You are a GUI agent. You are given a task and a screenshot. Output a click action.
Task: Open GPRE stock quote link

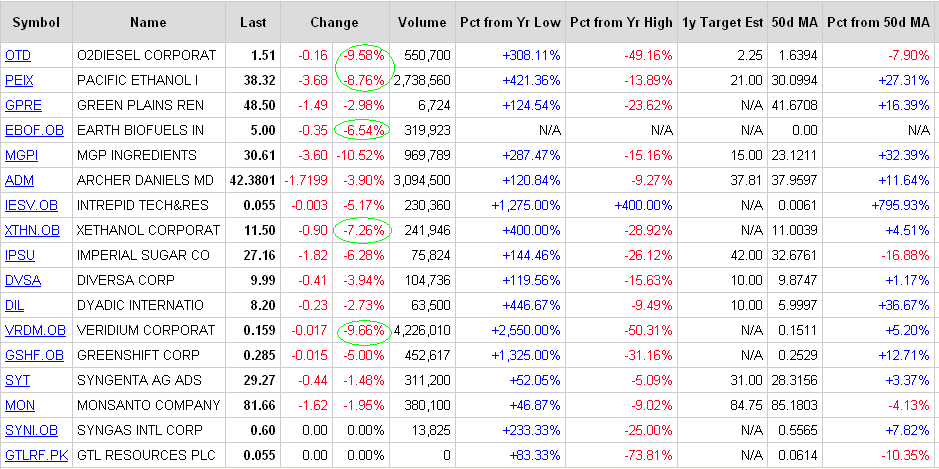click(x=22, y=105)
